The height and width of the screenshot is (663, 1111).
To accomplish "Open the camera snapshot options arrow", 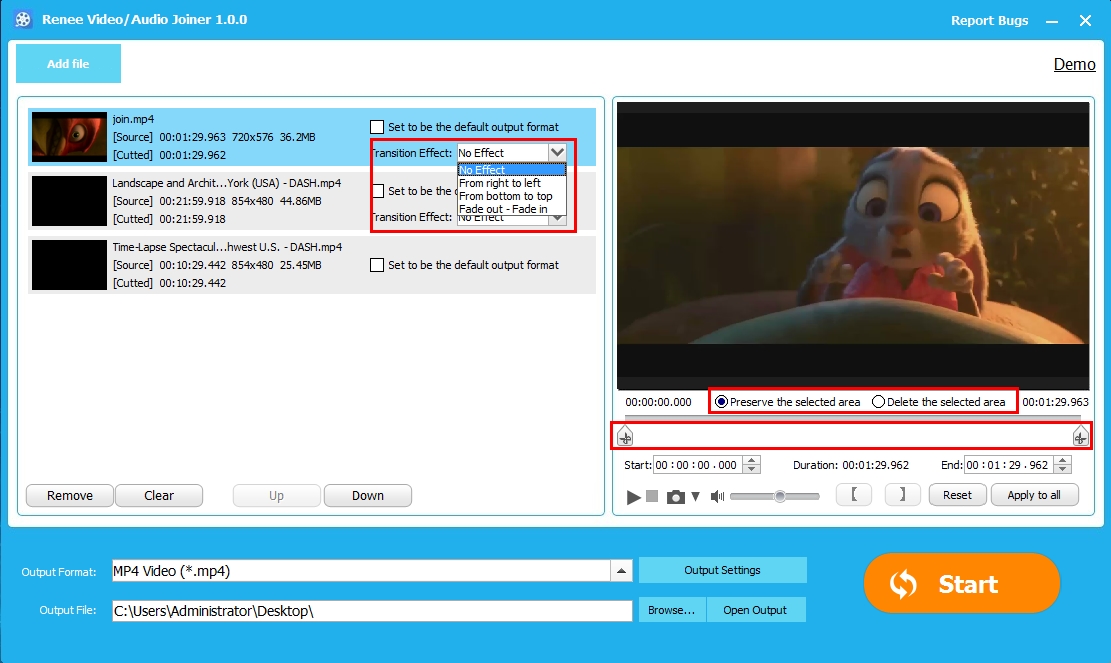I will (x=696, y=496).
